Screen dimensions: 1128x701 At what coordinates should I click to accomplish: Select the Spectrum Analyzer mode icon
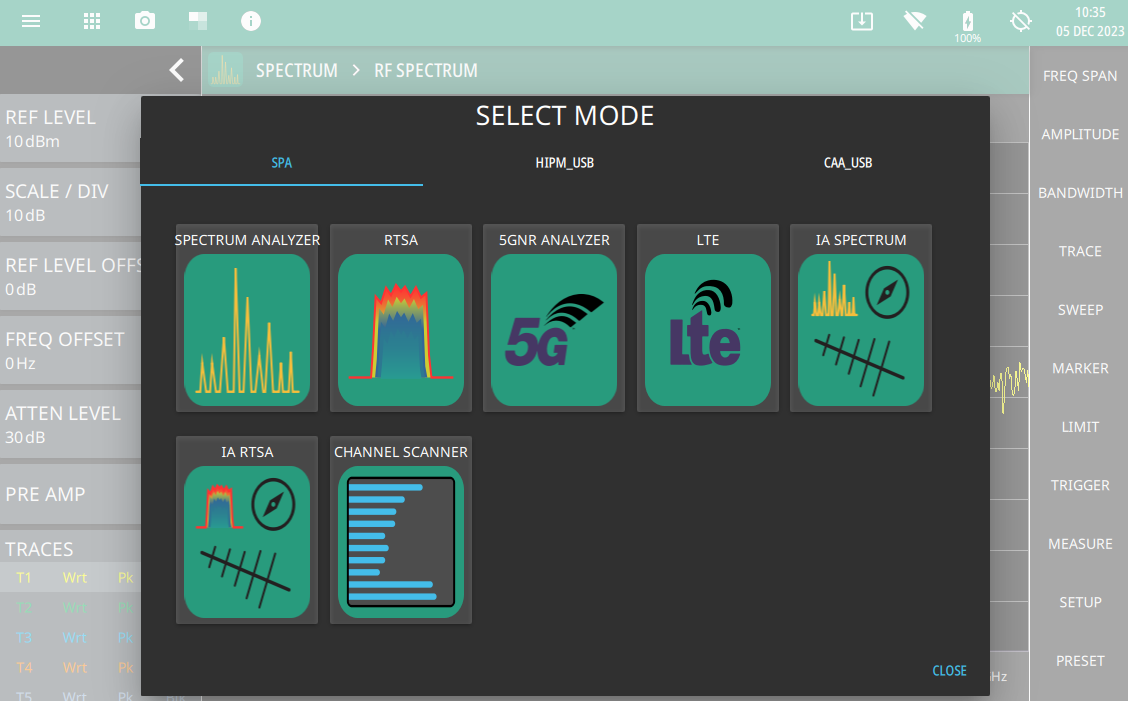point(247,330)
